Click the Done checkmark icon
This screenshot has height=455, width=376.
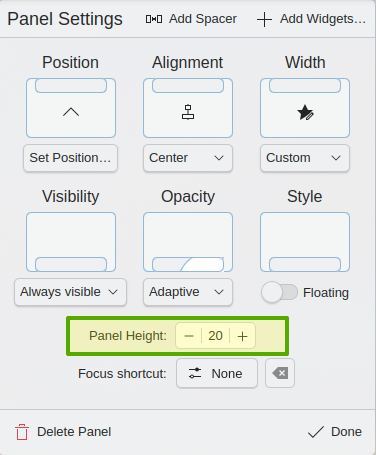(316, 432)
